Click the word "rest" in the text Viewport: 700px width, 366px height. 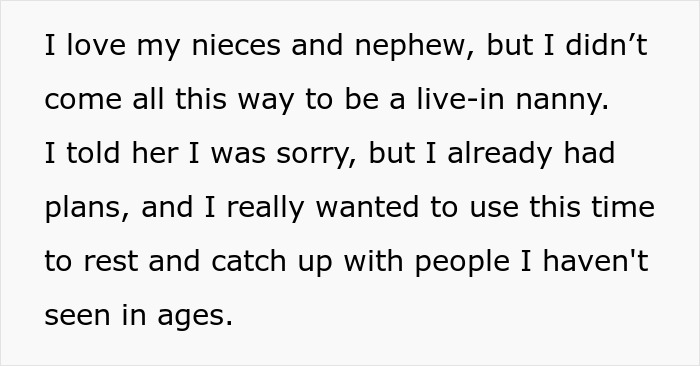click(110, 262)
